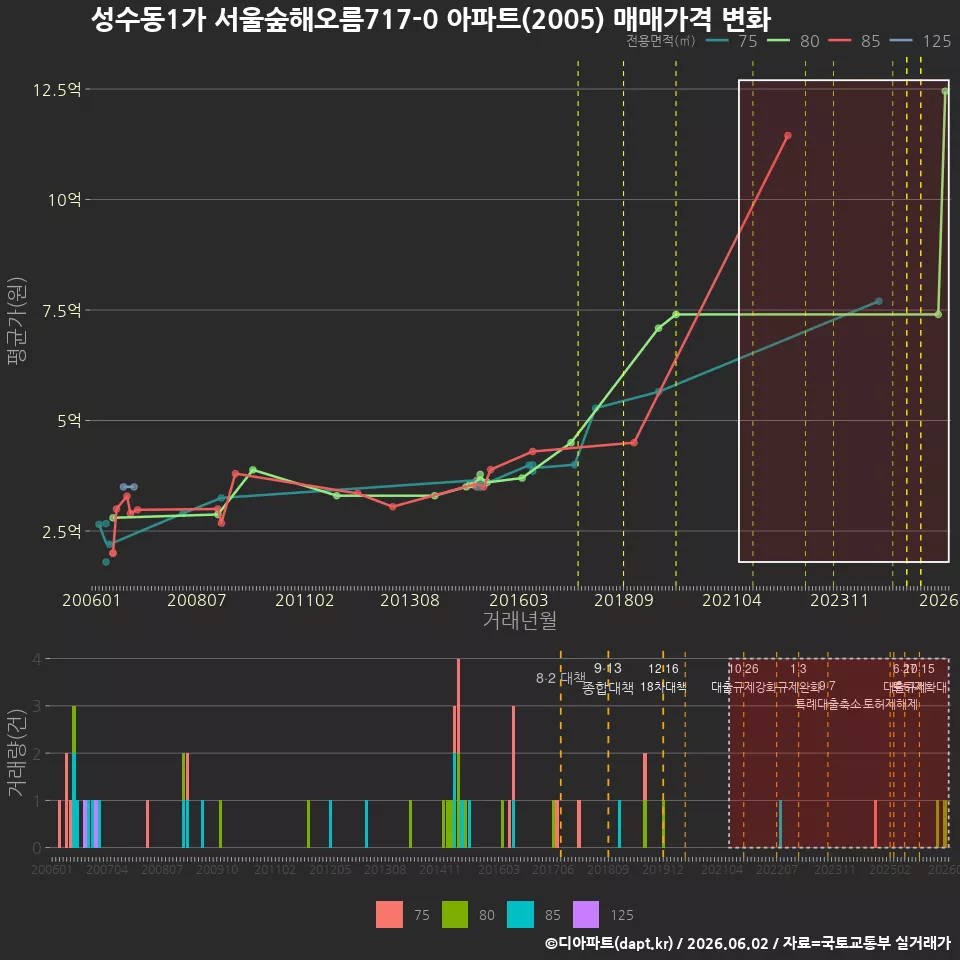Select the green 80 point where the flat 7.5억 line starts

tap(676, 315)
